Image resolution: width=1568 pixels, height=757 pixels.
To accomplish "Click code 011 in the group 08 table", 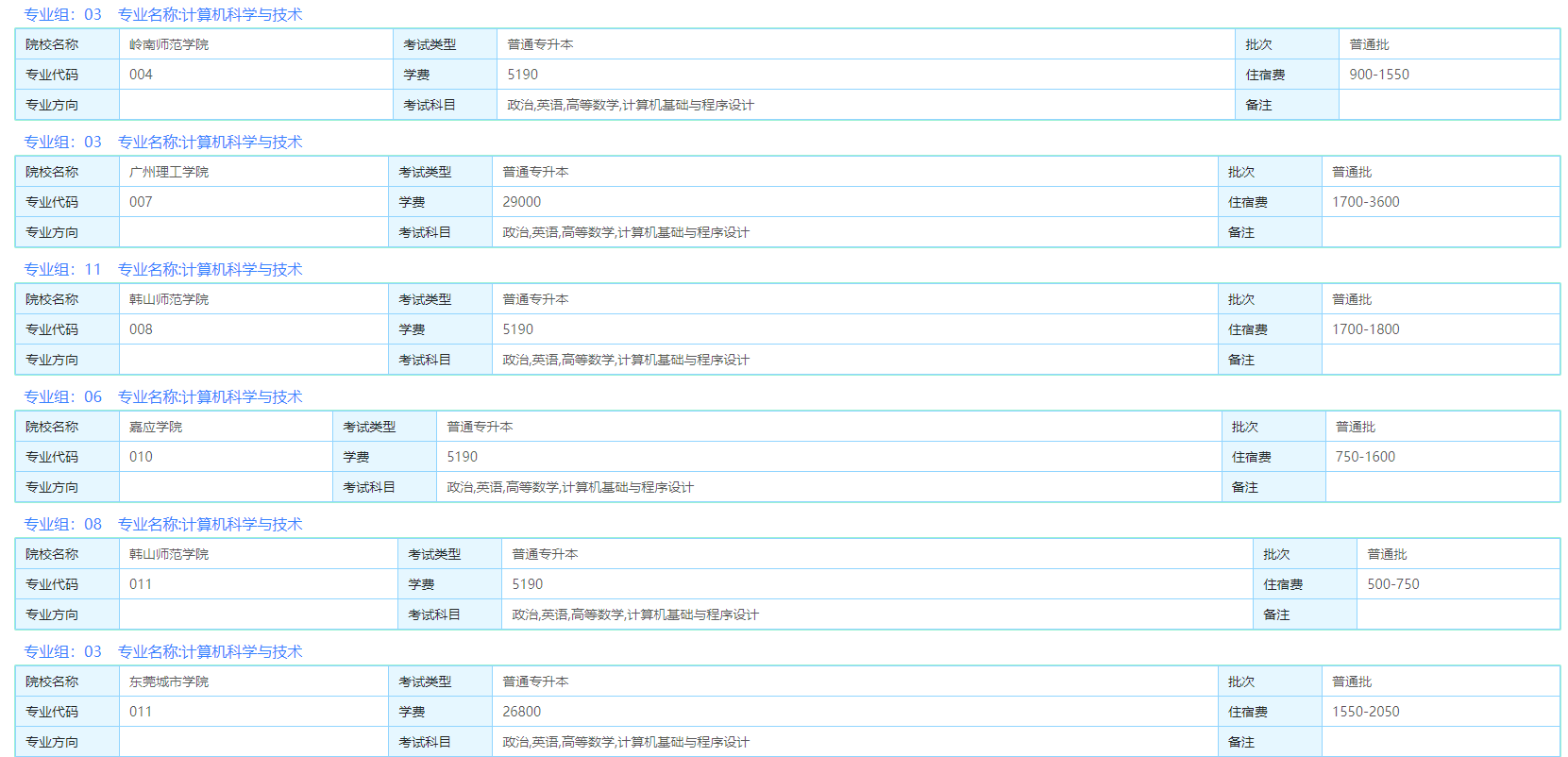I will [x=141, y=584].
